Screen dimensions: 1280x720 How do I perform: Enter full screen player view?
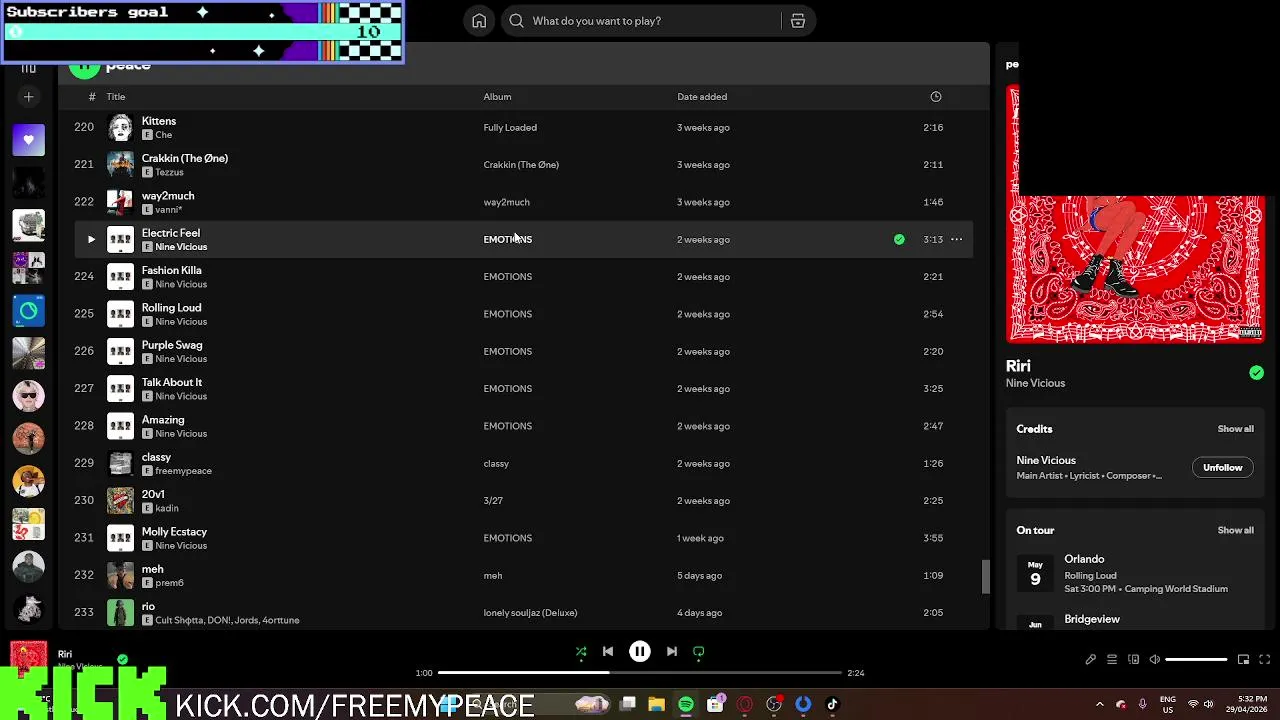(1265, 660)
